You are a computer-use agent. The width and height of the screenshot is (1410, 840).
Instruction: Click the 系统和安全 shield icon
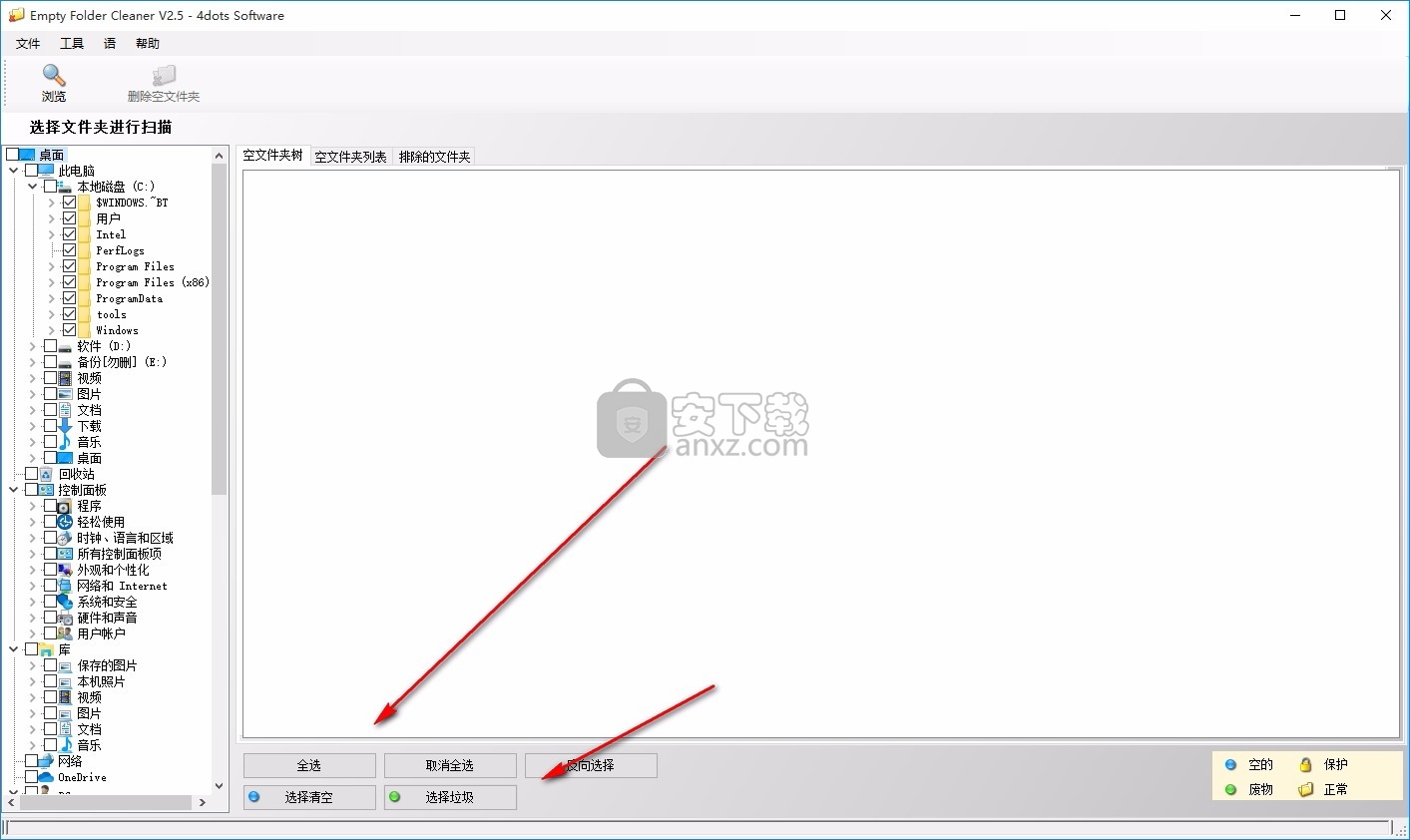[65, 602]
